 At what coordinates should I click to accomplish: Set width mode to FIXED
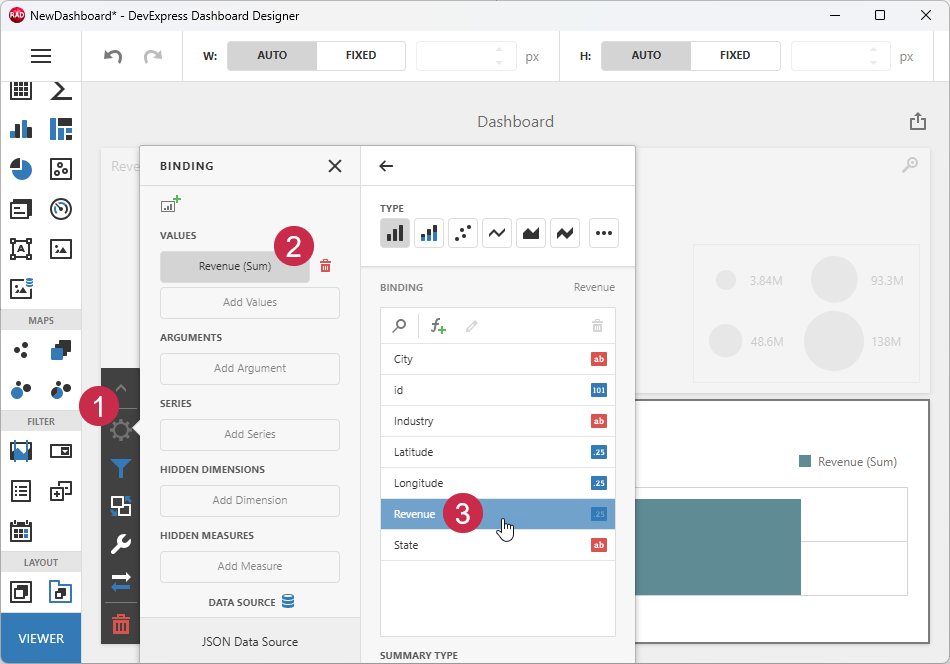point(360,55)
